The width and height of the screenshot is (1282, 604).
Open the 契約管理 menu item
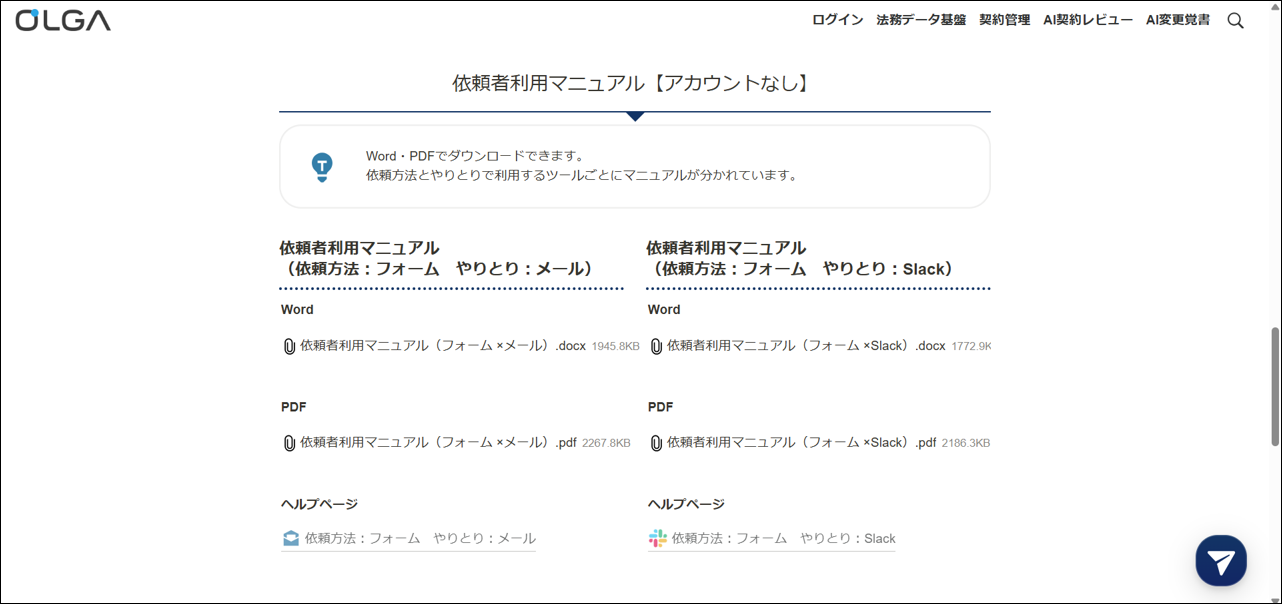(1005, 20)
